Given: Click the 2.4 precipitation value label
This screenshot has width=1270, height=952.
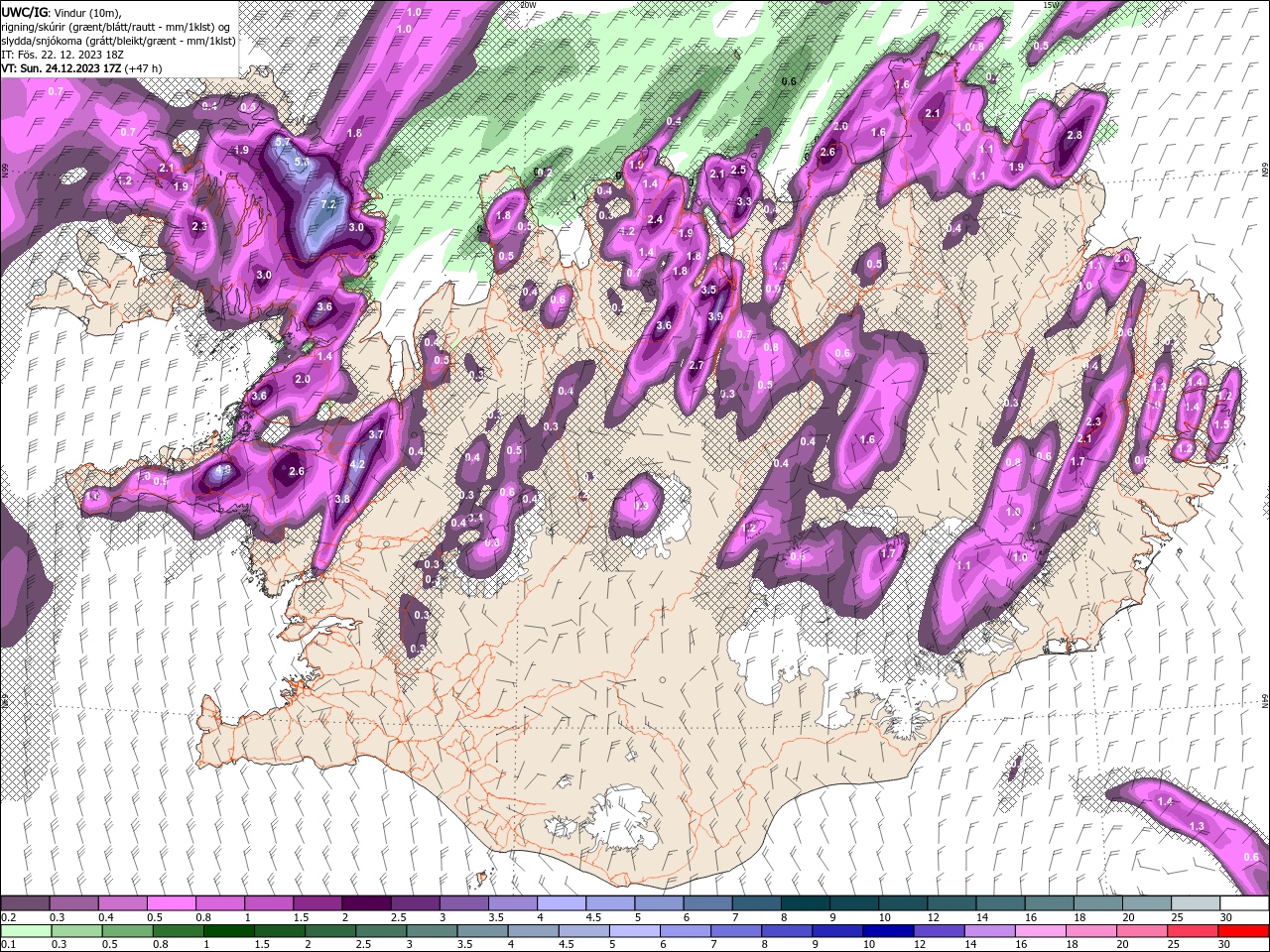Looking at the screenshot, I should 655,219.
